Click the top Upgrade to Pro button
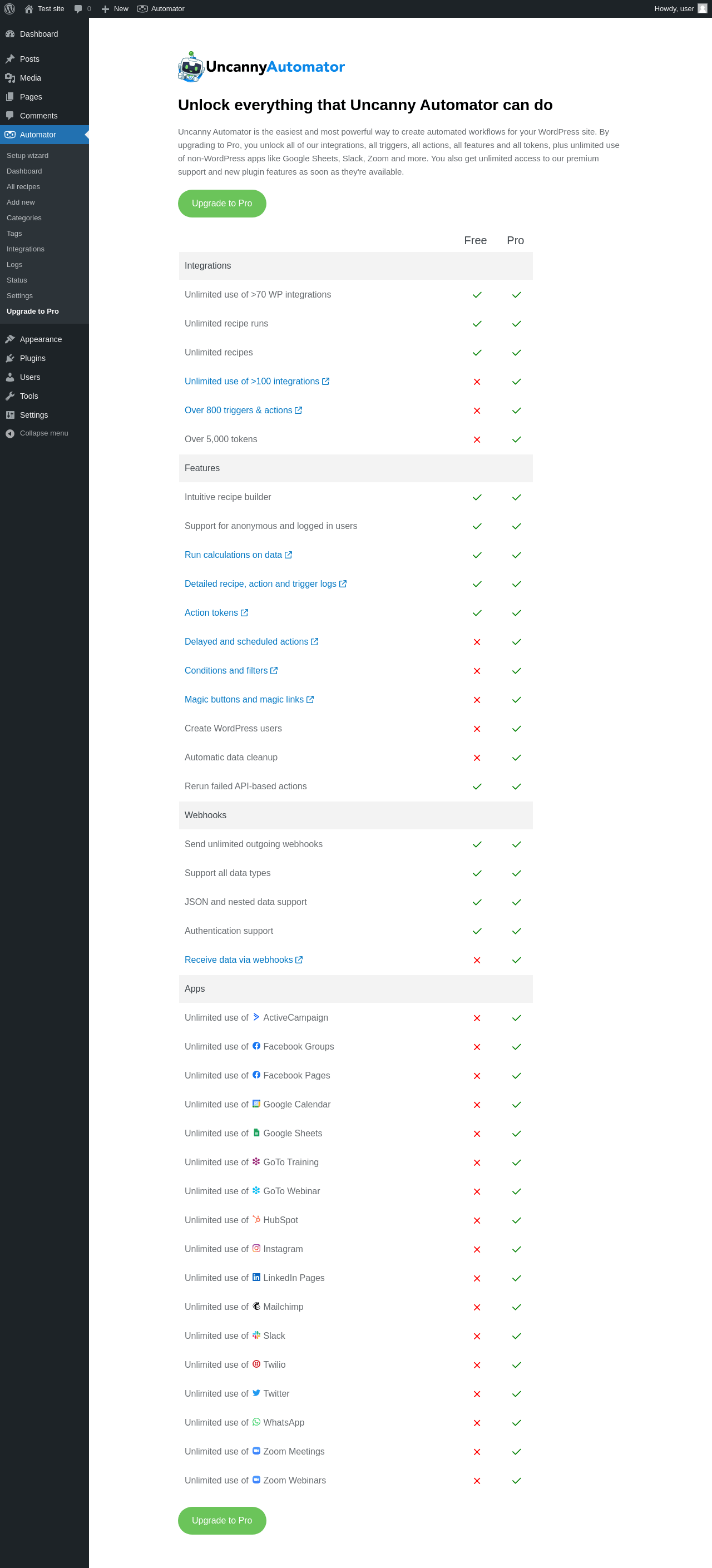This screenshot has height=1568, width=712. pyautogui.click(x=221, y=204)
